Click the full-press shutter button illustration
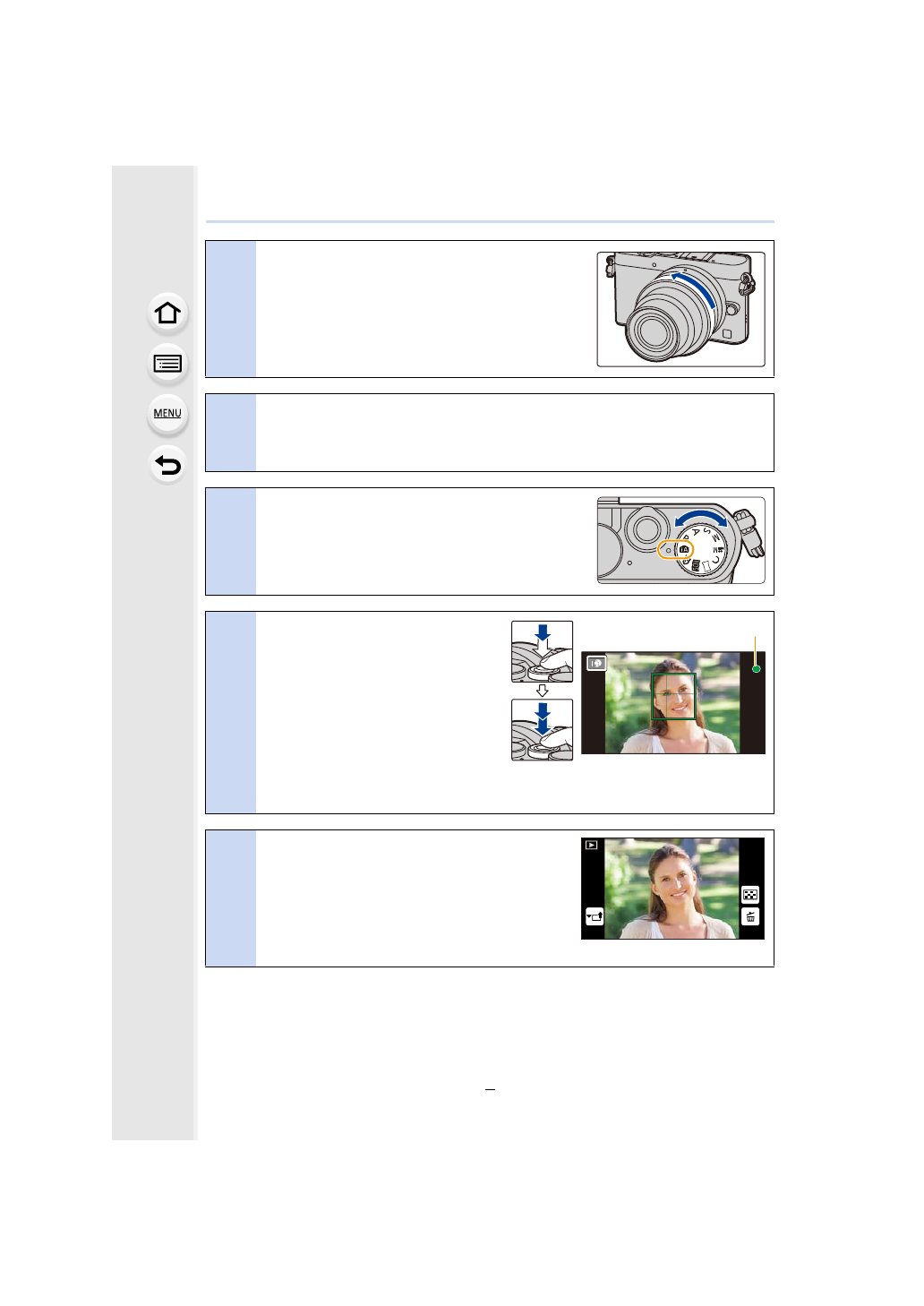Viewport: 924px width, 1306px height. [542, 730]
